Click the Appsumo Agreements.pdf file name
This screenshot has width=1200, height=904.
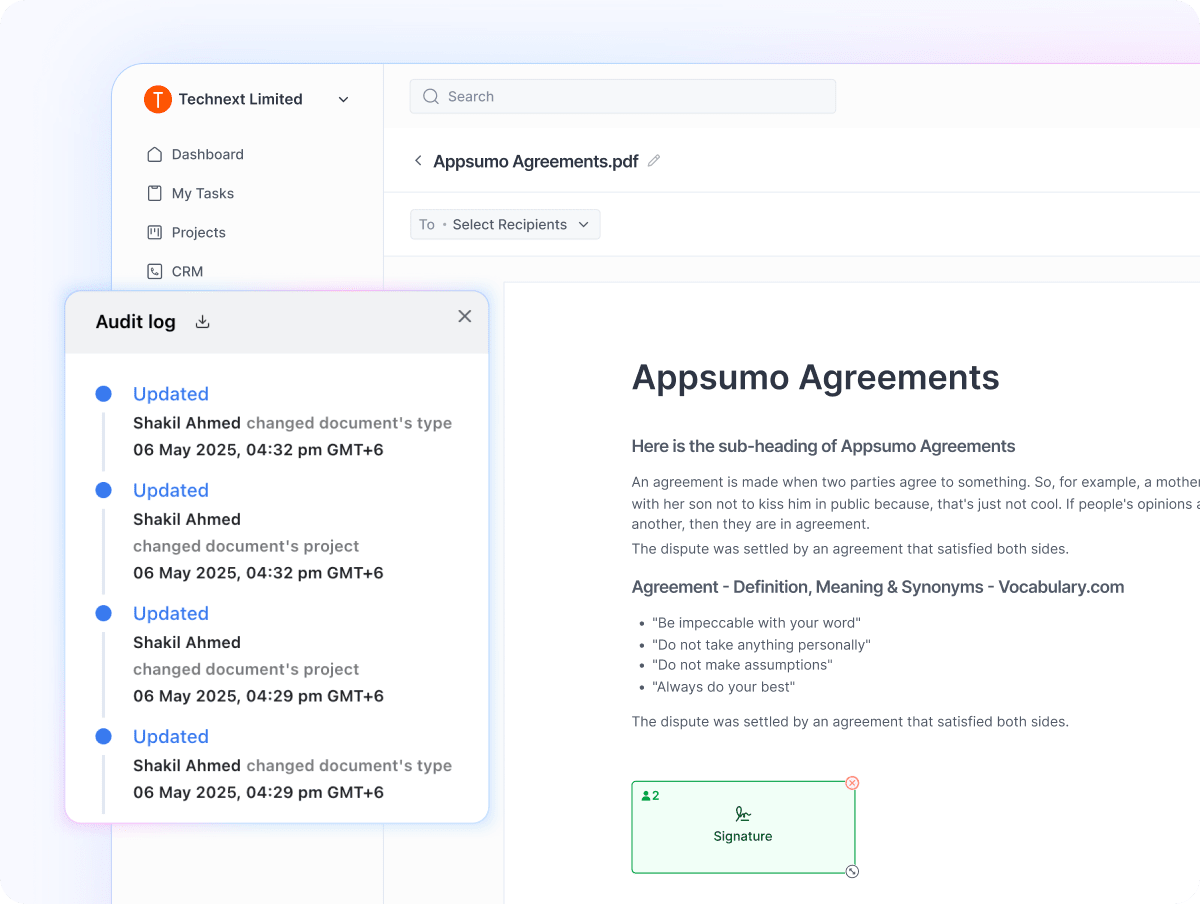535,161
